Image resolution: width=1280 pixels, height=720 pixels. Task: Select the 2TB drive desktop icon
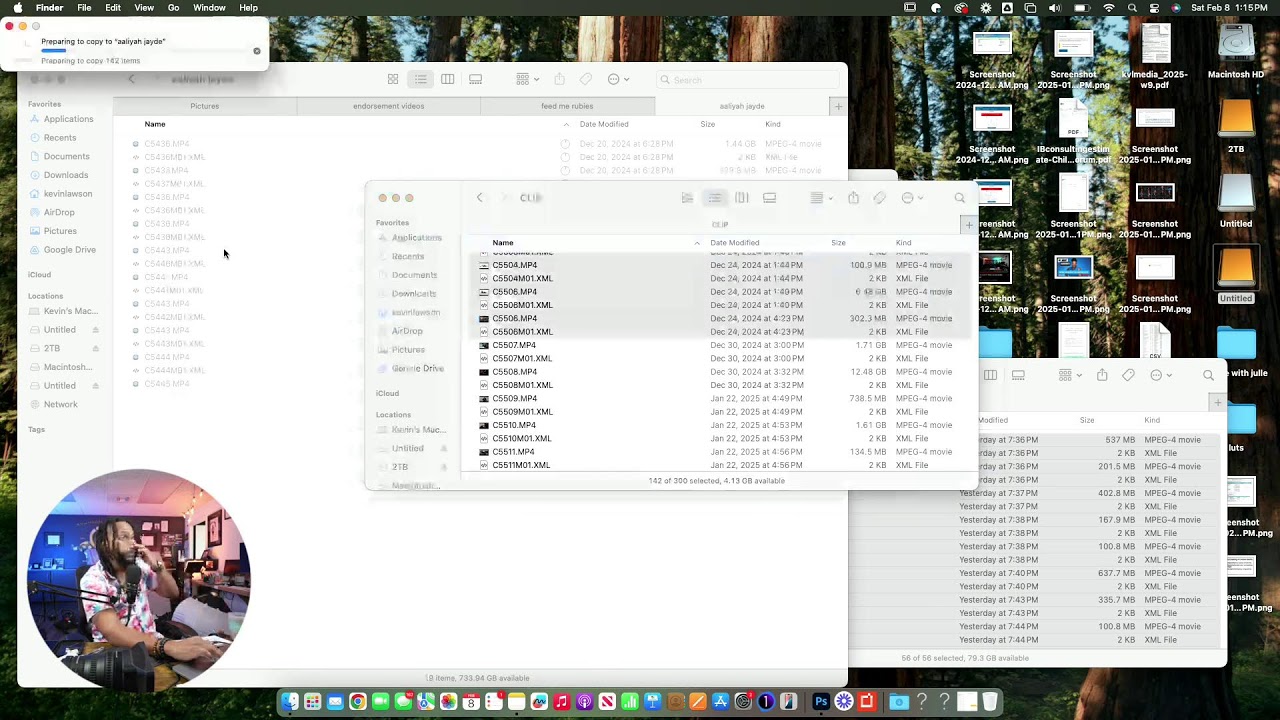1236,127
